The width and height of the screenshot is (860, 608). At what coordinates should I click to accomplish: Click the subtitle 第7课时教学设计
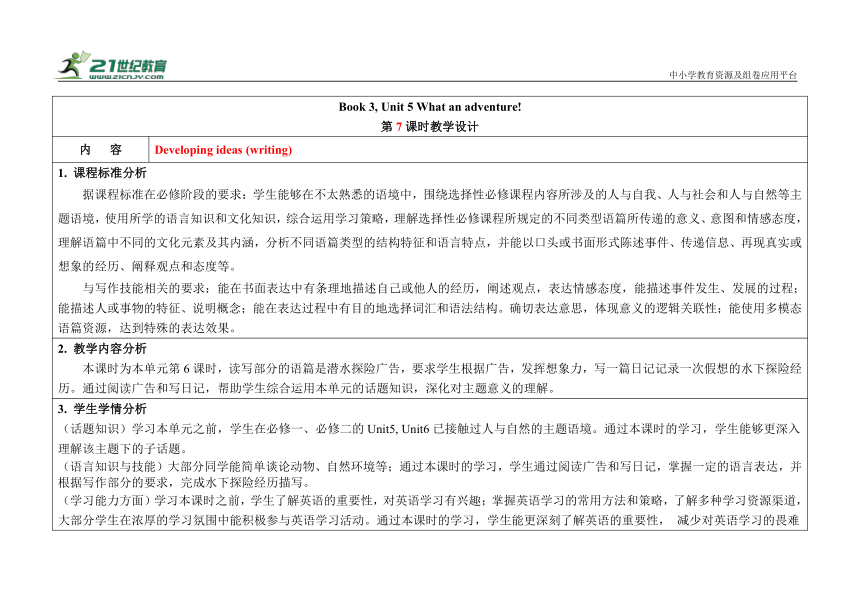point(430,127)
